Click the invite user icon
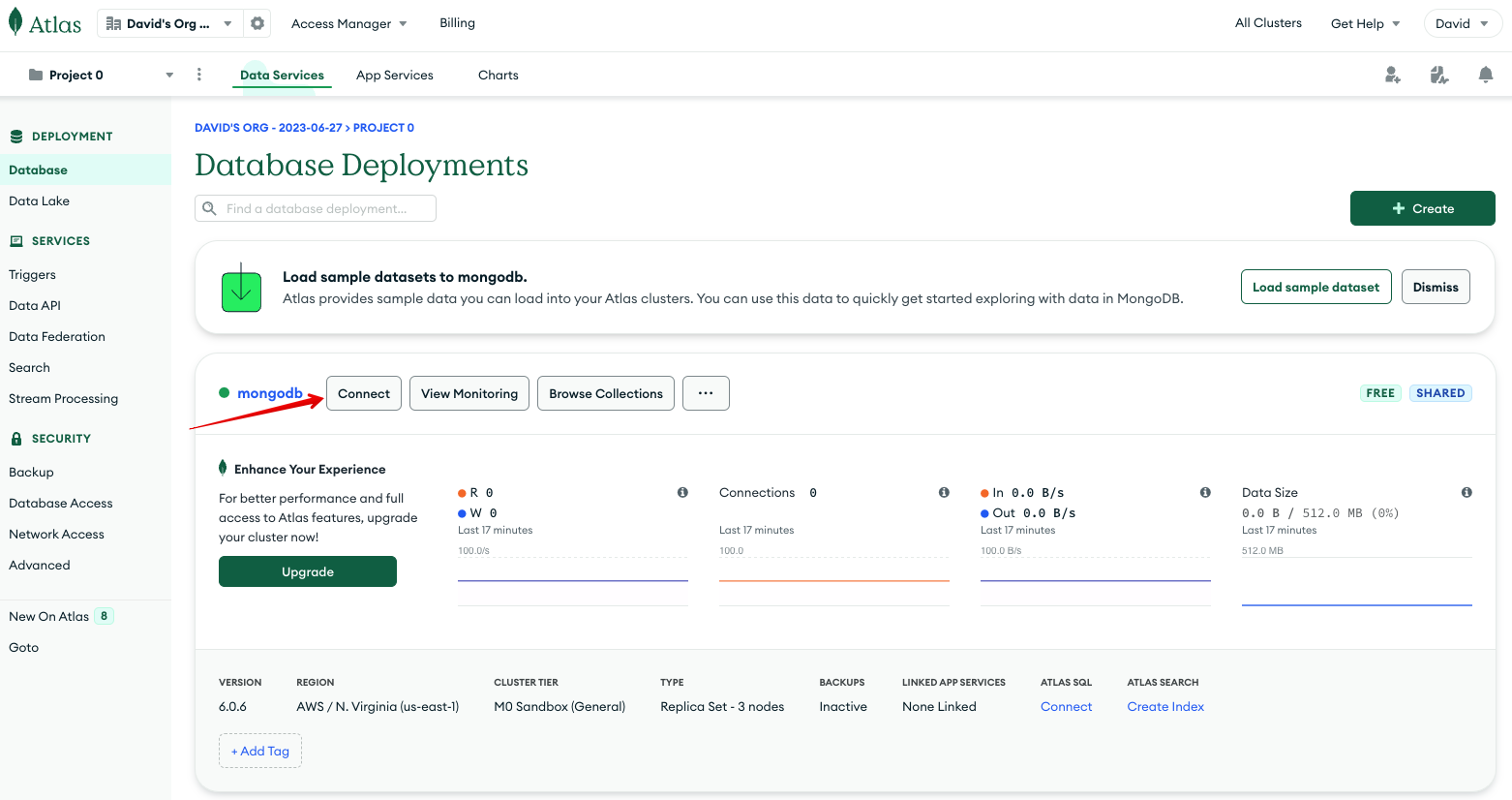This screenshot has width=1512, height=800. pos(1392,74)
